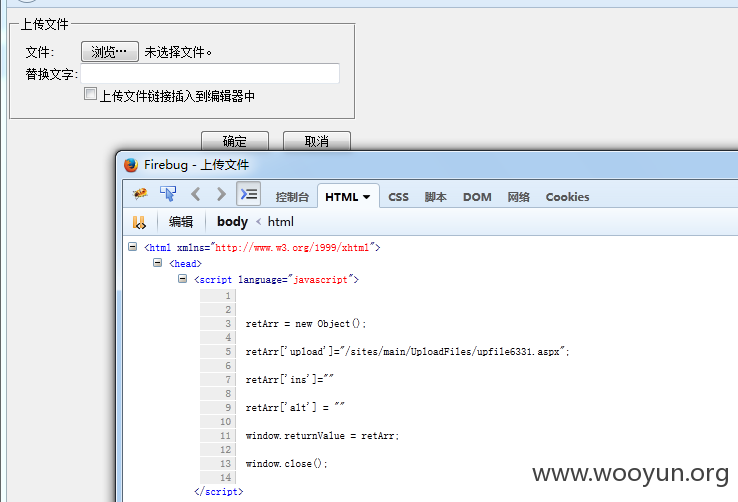Open the 脚本 script tab

click(435, 197)
